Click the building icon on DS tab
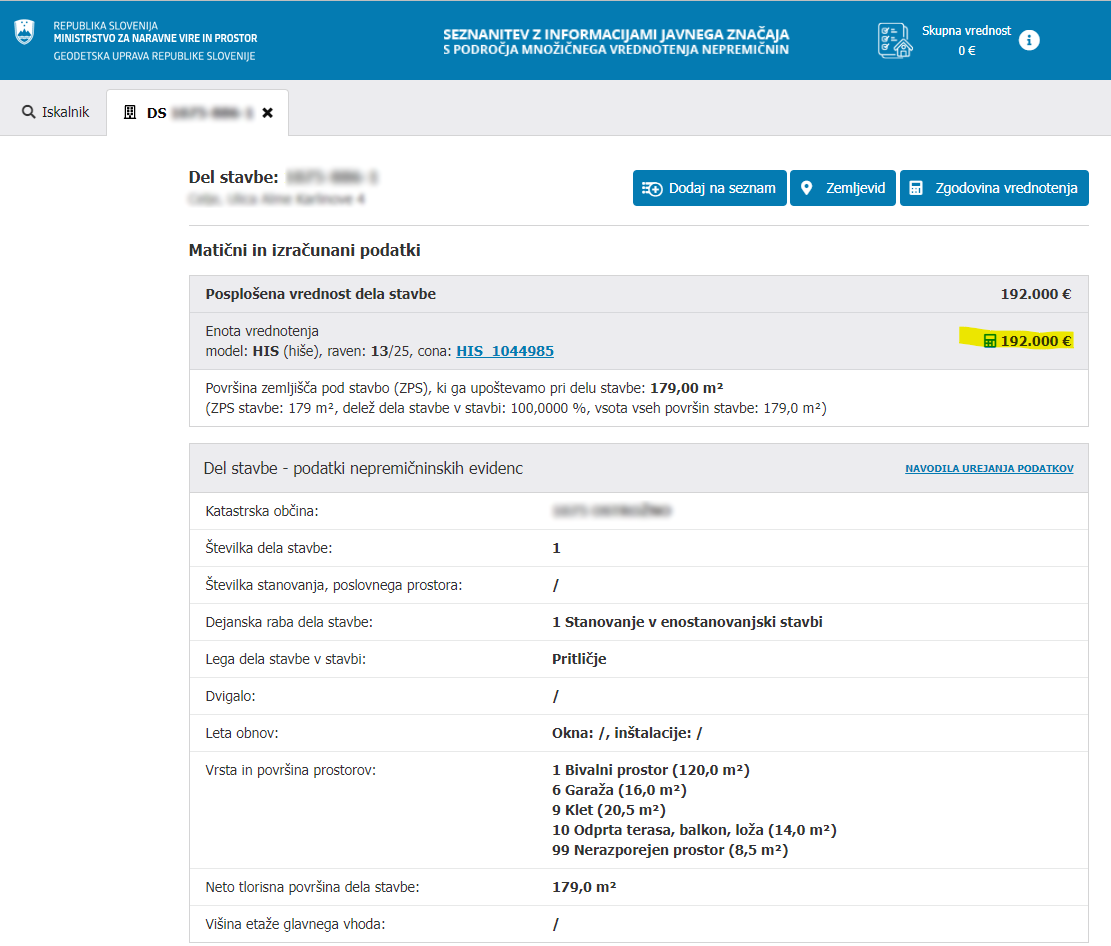This screenshot has width=1111, height=946. click(130, 113)
